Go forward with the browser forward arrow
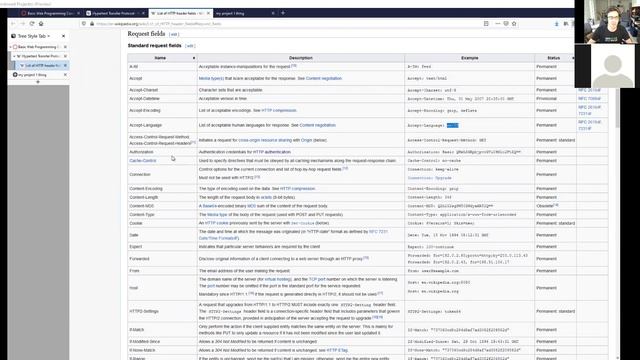 pyautogui.click(x=22, y=24)
